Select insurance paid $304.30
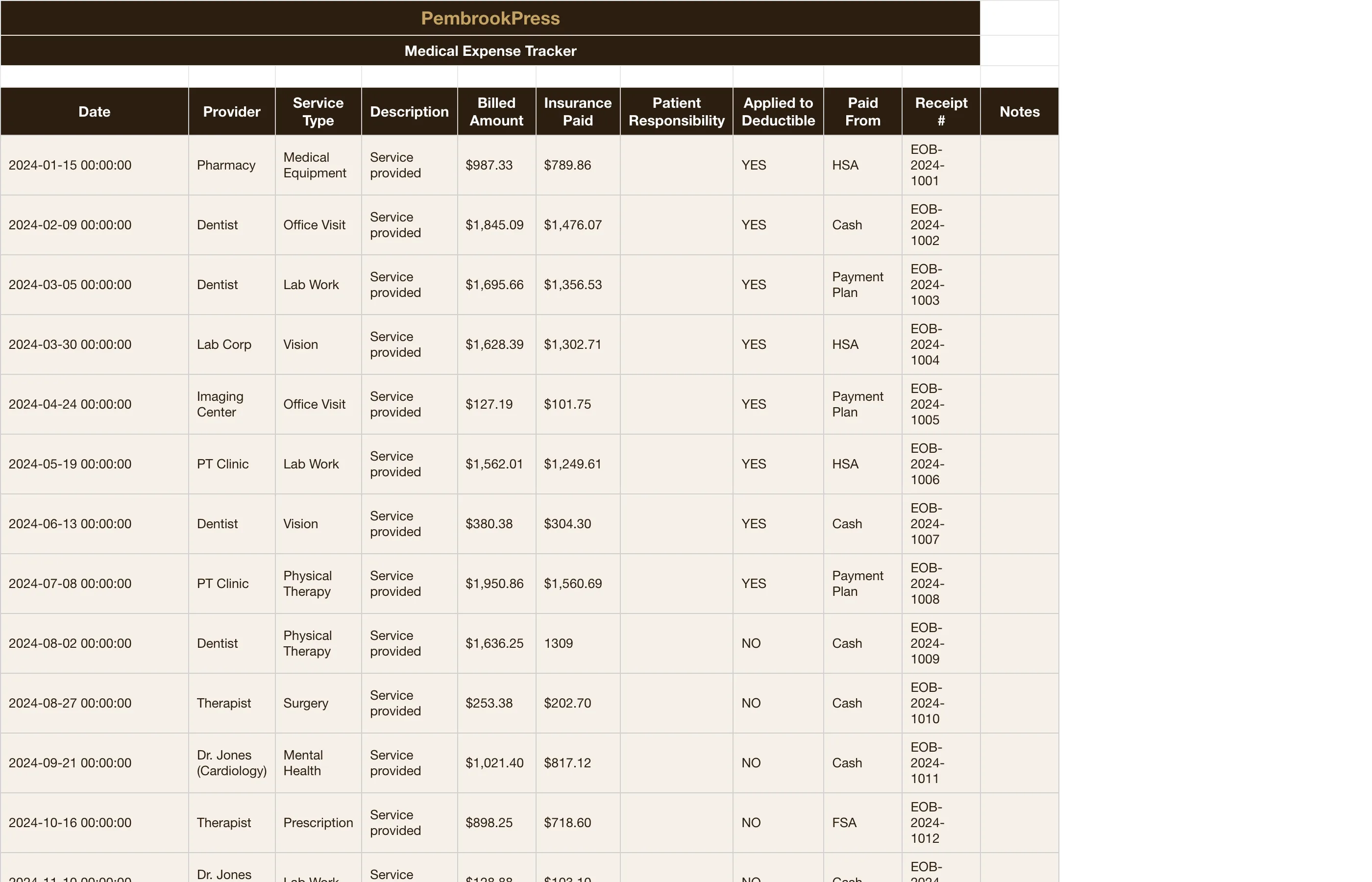The height and width of the screenshot is (882, 1372). (x=578, y=523)
